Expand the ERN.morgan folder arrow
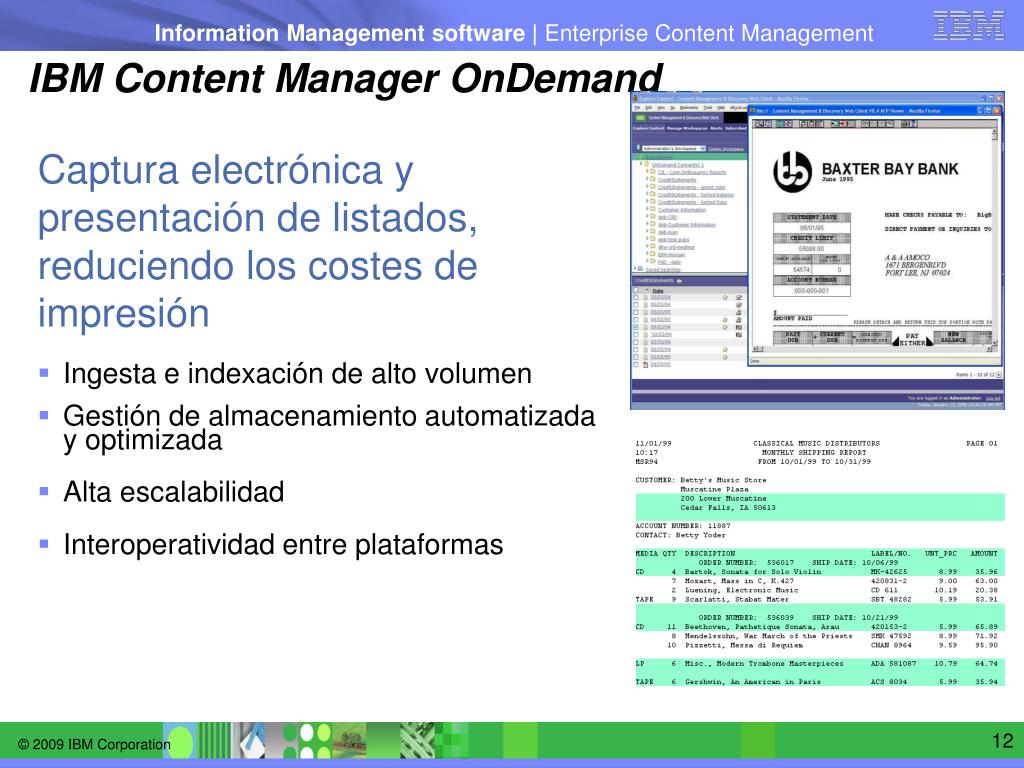The height and width of the screenshot is (768, 1024). coord(647,253)
